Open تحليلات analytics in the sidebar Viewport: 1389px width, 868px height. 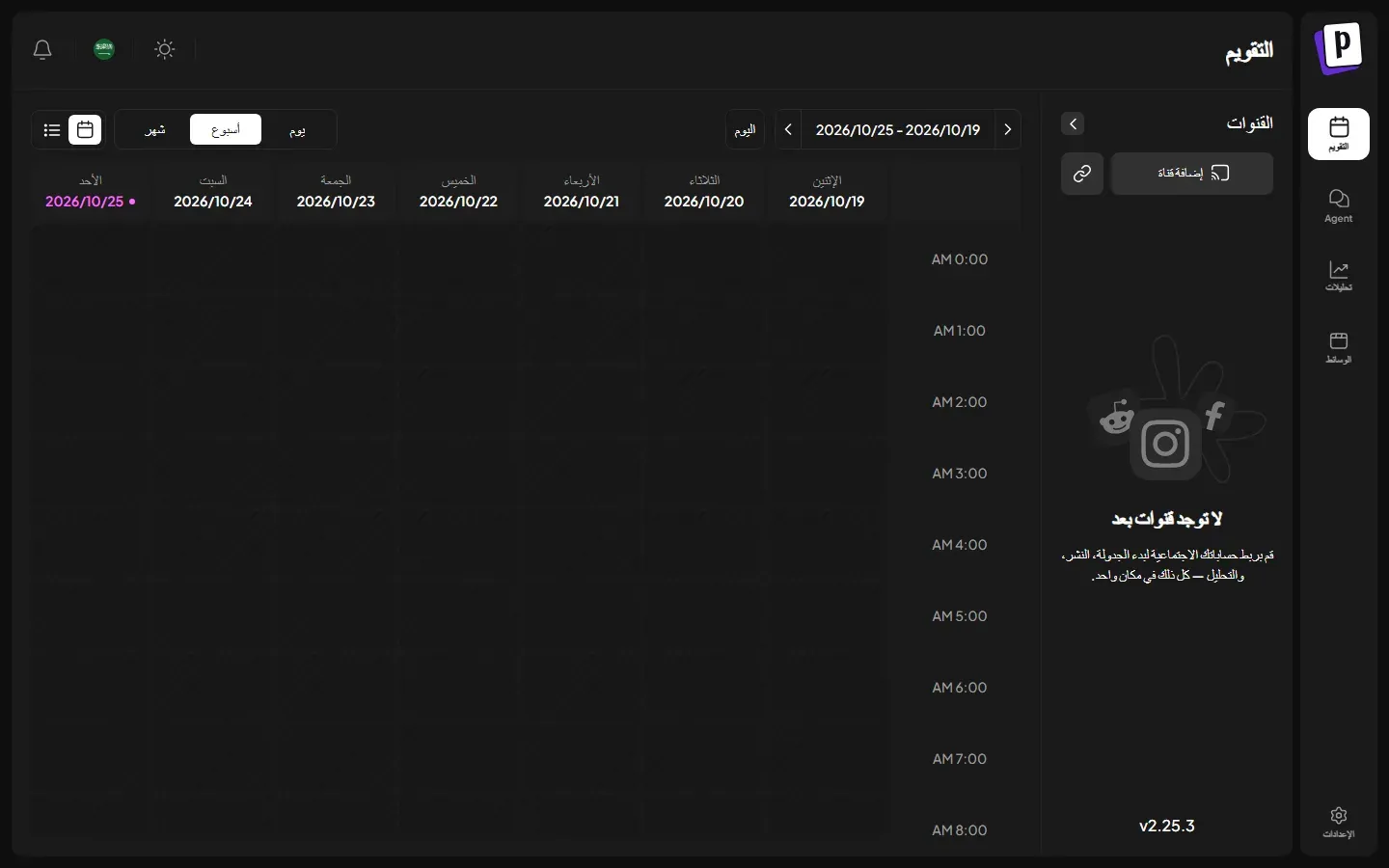tap(1339, 276)
